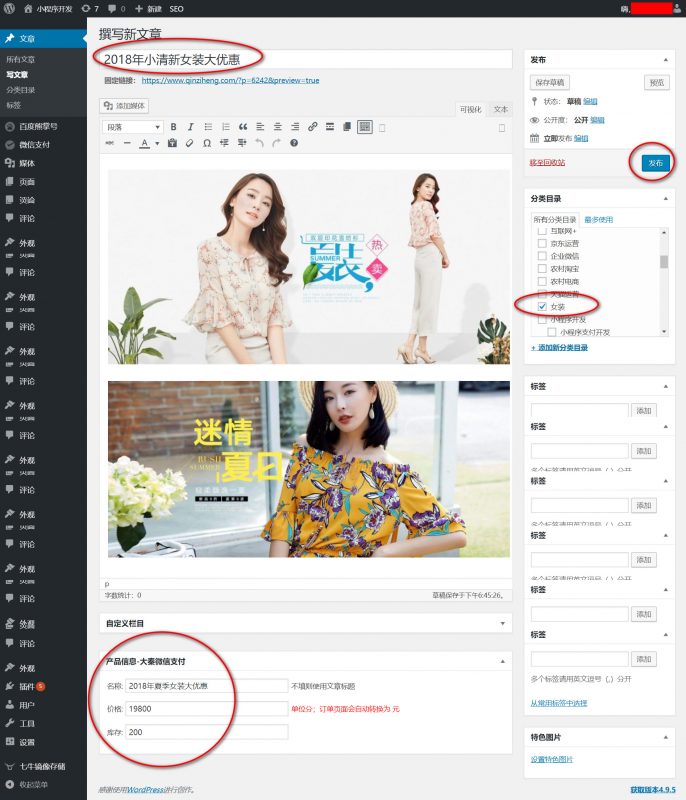
Task: Redo the last undone edit
Action: (276, 143)
